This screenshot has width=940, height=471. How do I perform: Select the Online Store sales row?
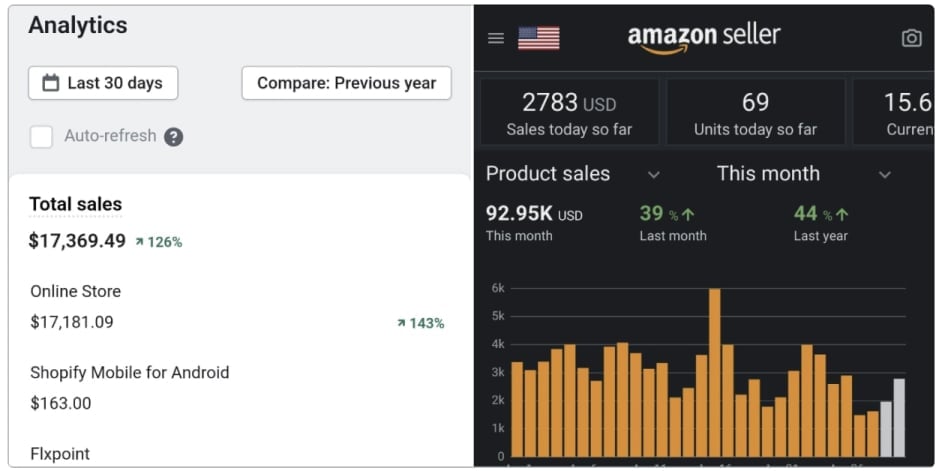click(x=237, y=307)
